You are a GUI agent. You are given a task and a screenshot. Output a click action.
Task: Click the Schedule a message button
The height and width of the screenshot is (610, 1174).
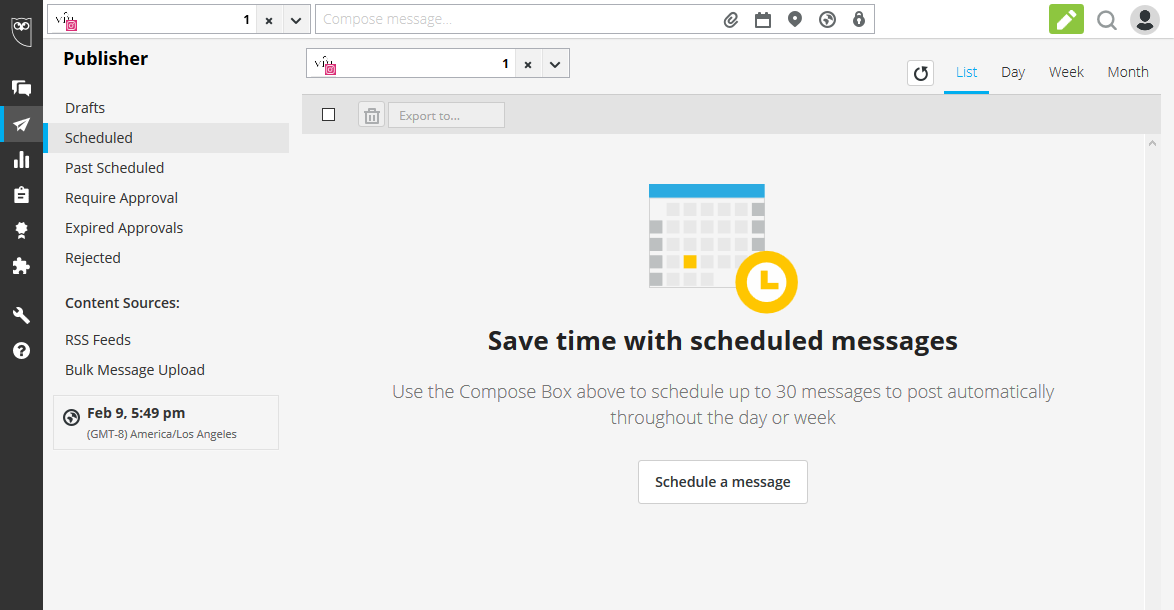point(723,482)
